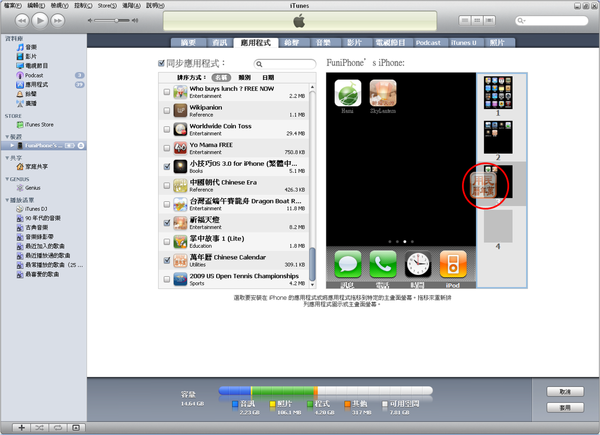Image resolution: width=600 pixels, height=435 pixels.
Task: Click the 取消 cancel button
Action: [x=565, y=392]
